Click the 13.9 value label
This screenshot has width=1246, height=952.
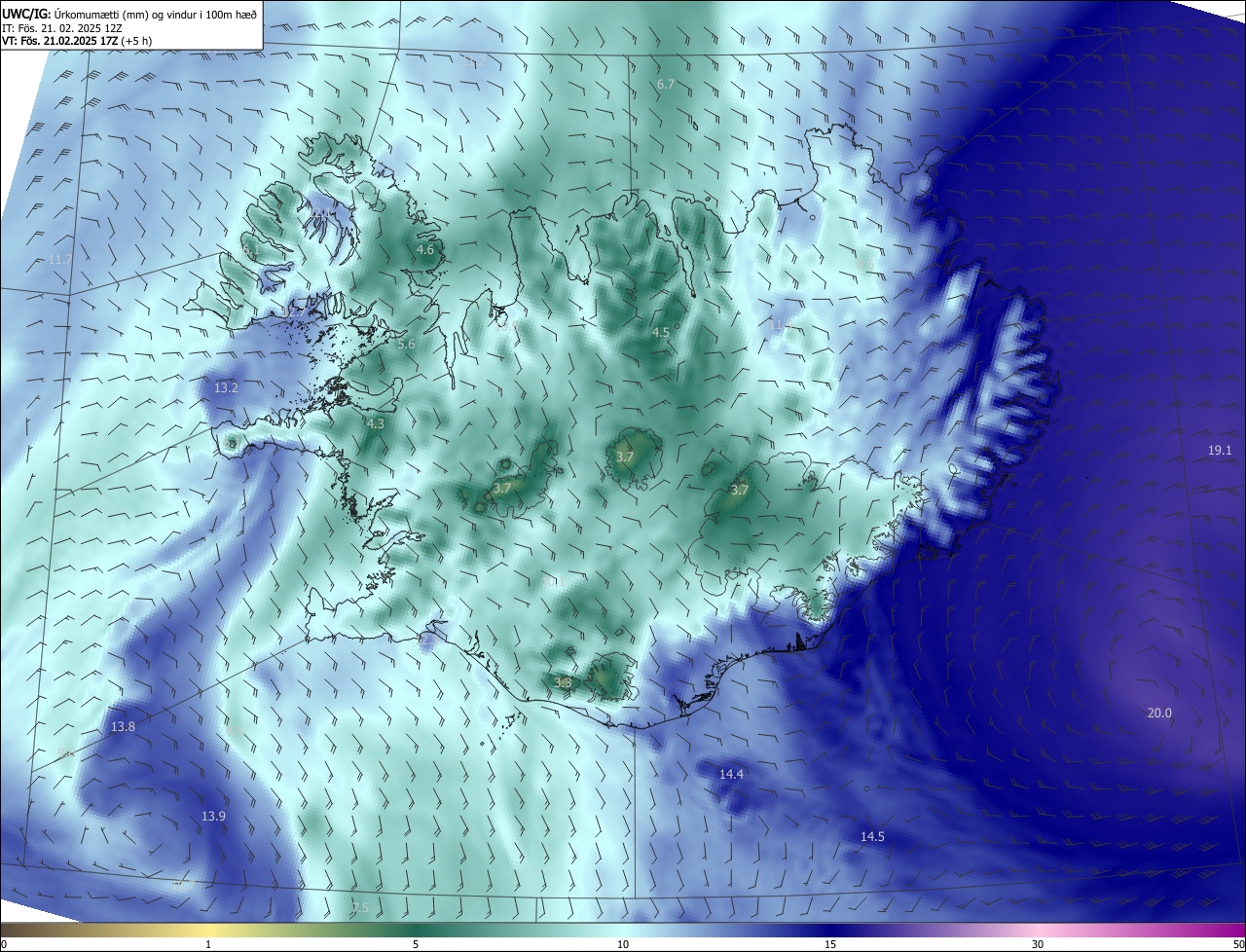point(213,816)
